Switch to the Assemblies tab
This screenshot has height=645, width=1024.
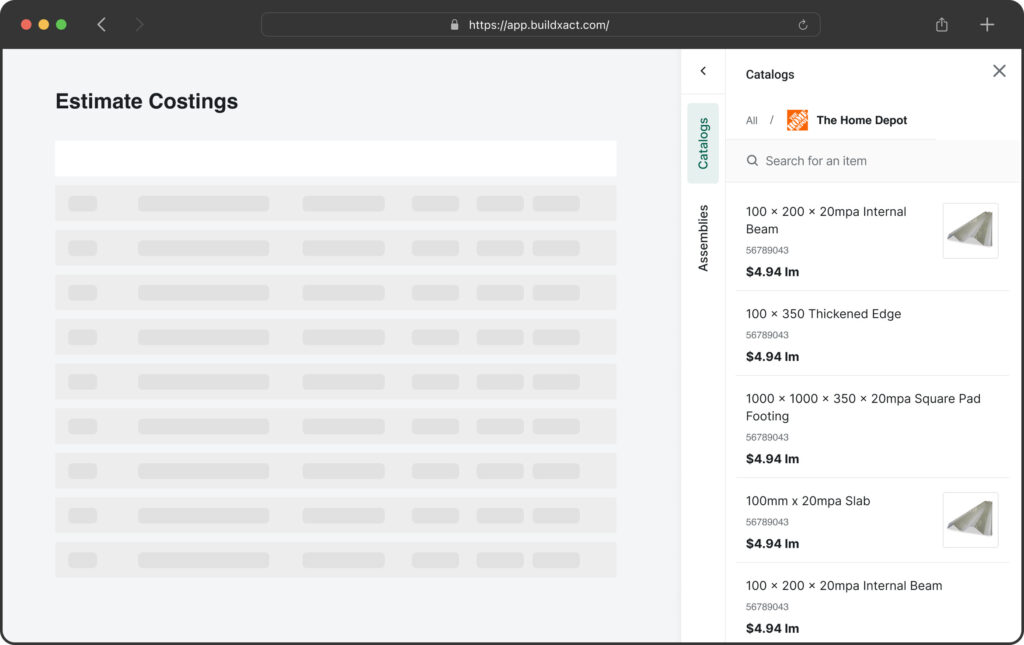coord(703,238)
